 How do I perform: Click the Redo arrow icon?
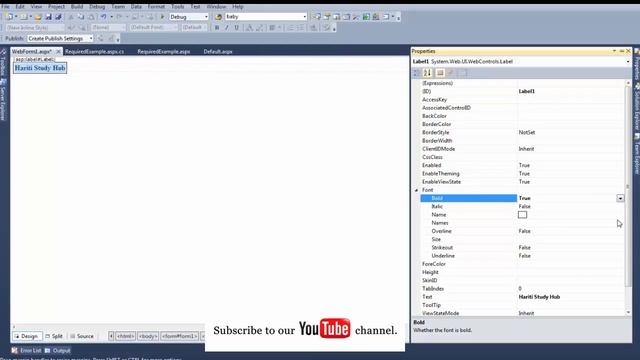coord(119,17)
